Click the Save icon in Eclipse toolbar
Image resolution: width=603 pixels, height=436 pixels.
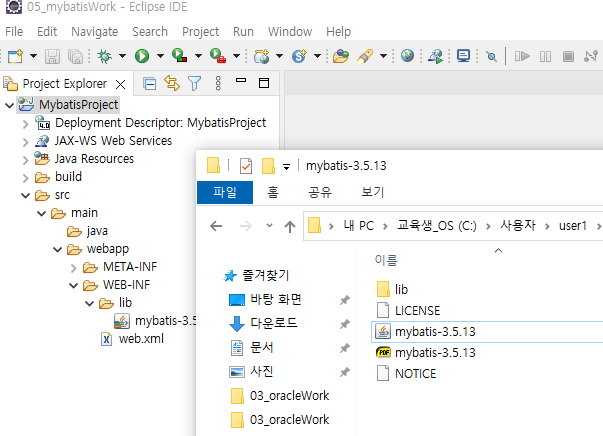[52, 57]
